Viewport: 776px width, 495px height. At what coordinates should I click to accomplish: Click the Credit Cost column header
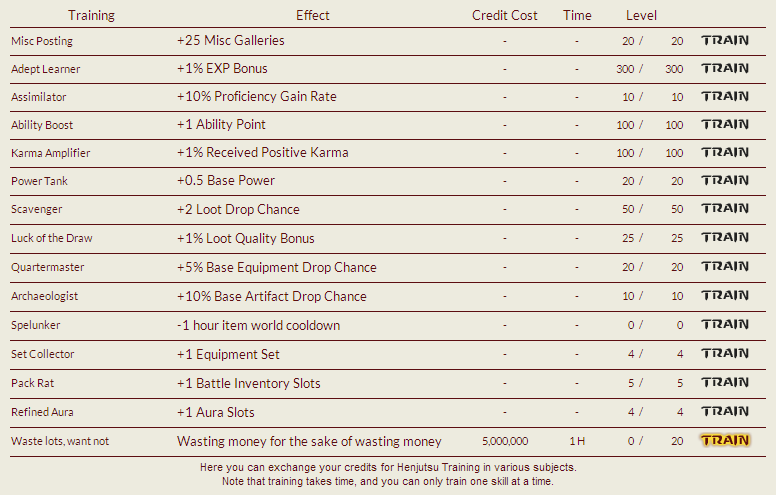(x=504, y=15)
